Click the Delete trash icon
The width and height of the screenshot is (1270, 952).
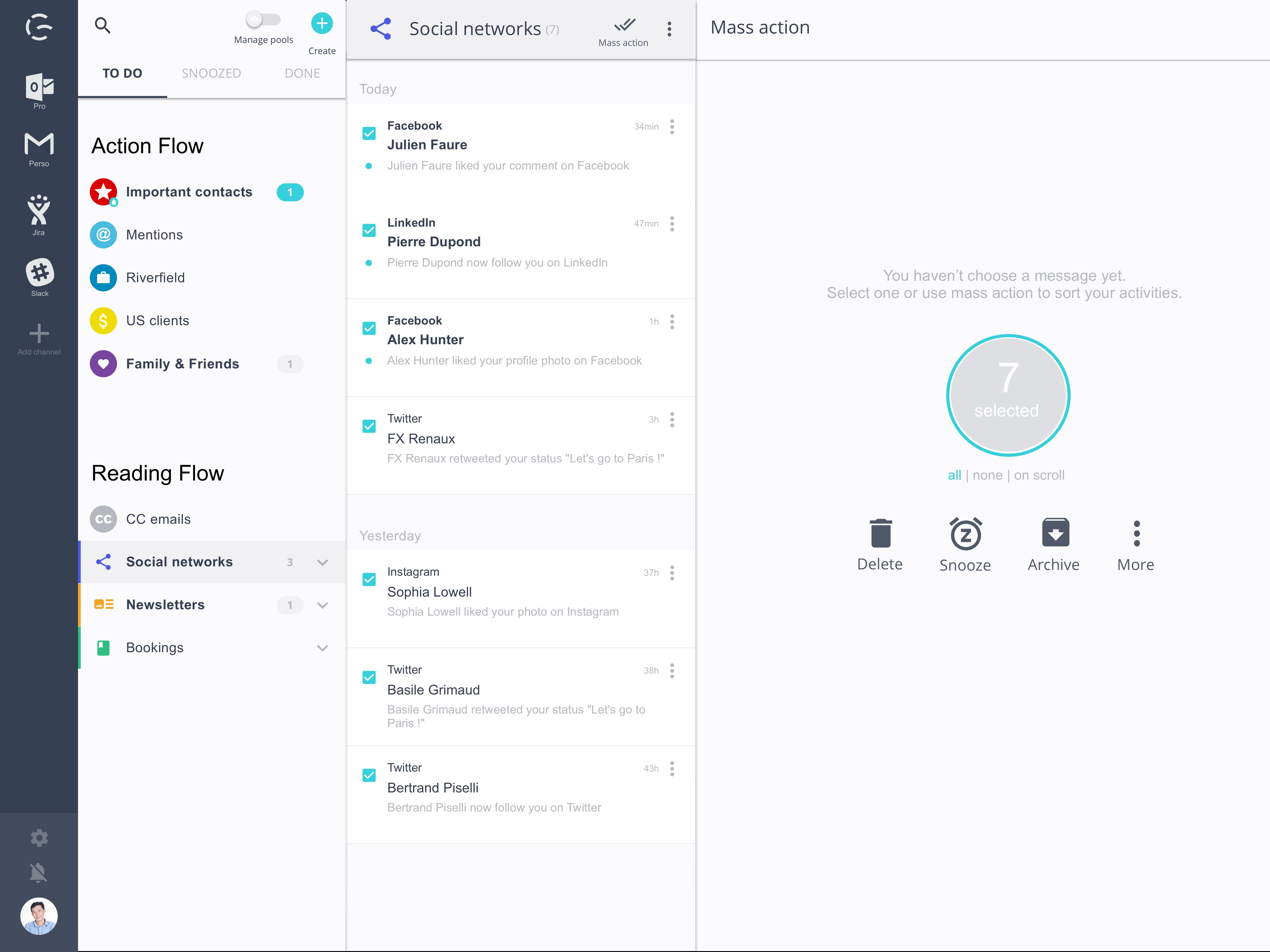880,533
